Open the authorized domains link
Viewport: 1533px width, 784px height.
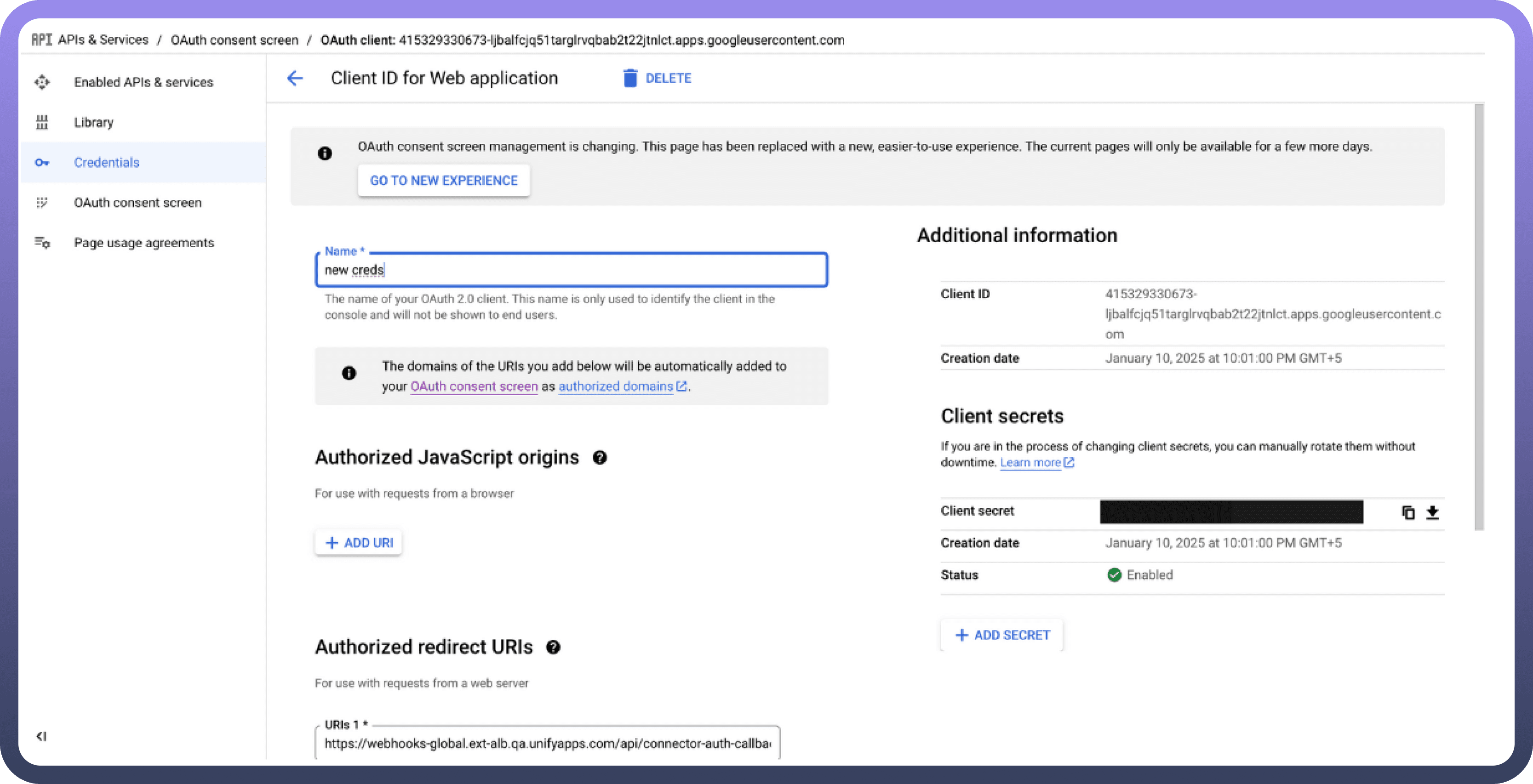616,386
